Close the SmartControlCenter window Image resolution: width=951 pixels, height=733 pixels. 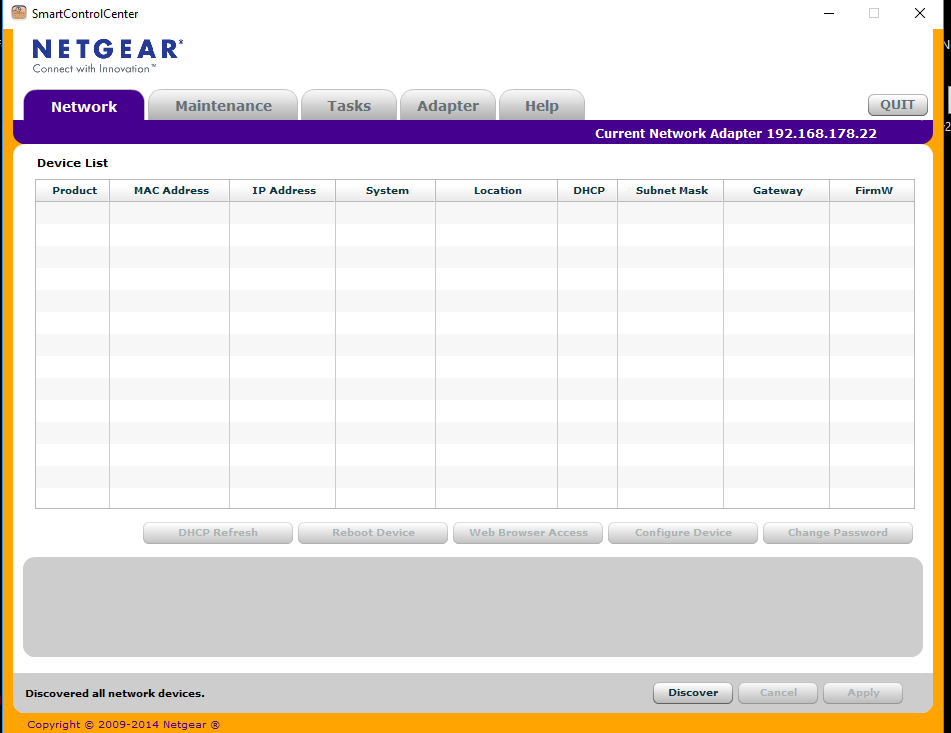pyautogui.click(x=920, y=13)
